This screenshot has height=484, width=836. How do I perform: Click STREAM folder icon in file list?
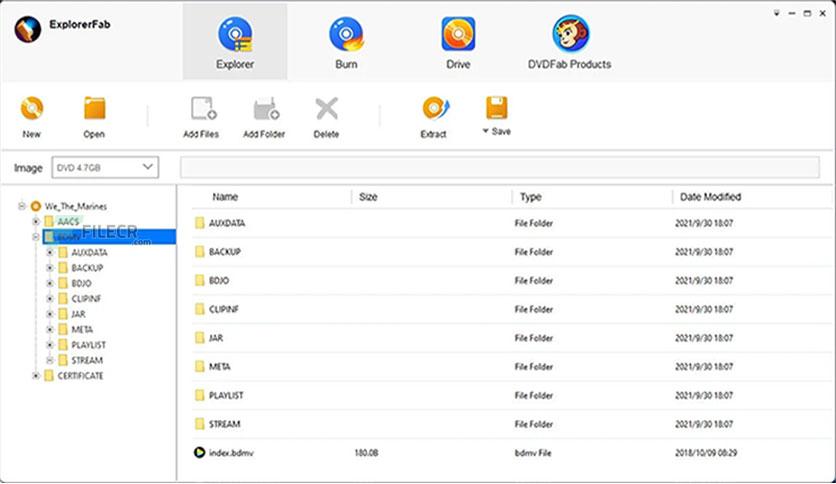pyautogui.click(x=199, y=424)
